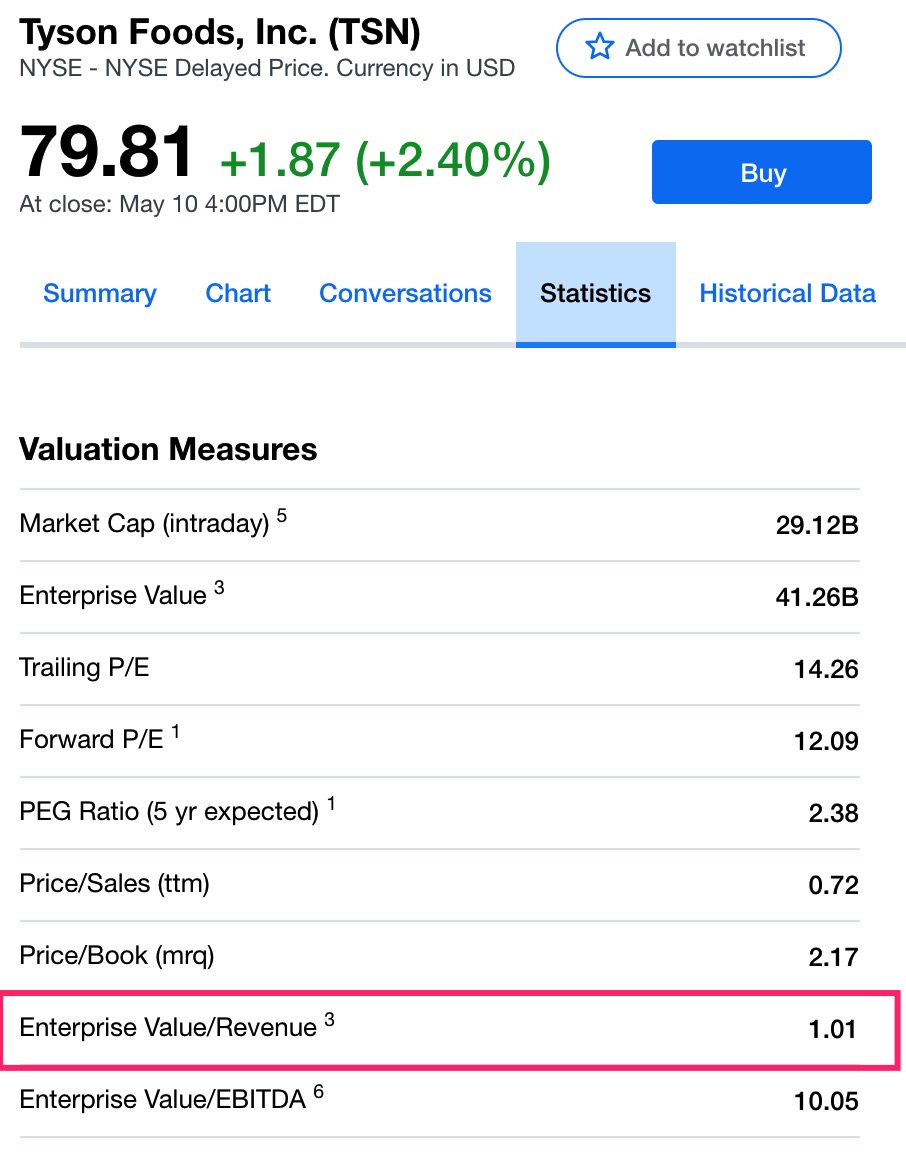Image resolution: width=906 pixels, height=1160 pixels.
Task: Switch to the Chart tab
Action: click(238, 294)
